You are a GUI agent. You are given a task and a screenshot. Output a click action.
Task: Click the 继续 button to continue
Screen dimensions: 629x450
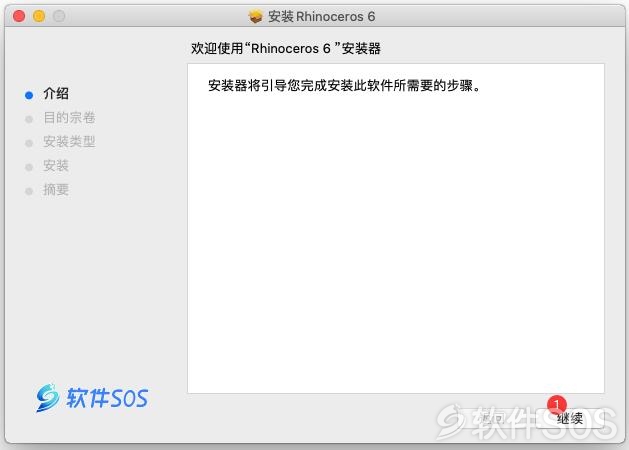[570, 419]
